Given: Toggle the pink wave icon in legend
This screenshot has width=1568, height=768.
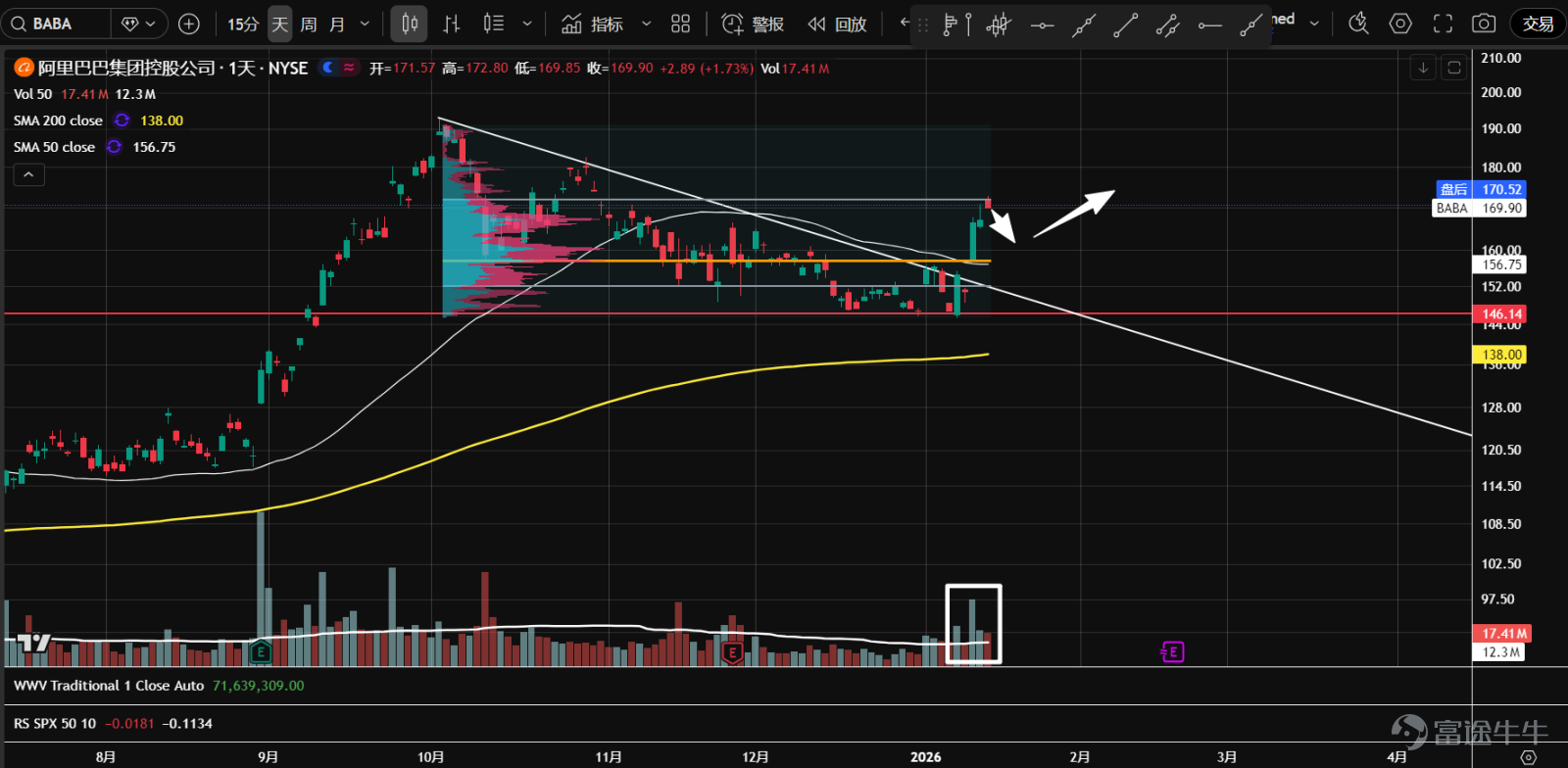Looking at the screenshot, I should (x=349, y=68).
